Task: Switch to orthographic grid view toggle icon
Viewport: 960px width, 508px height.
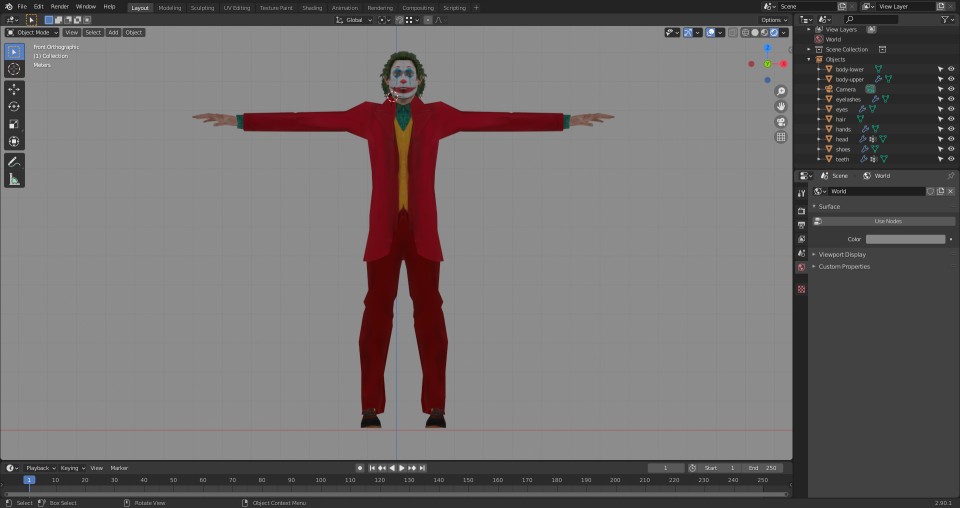Action: (x=781, y=137)
